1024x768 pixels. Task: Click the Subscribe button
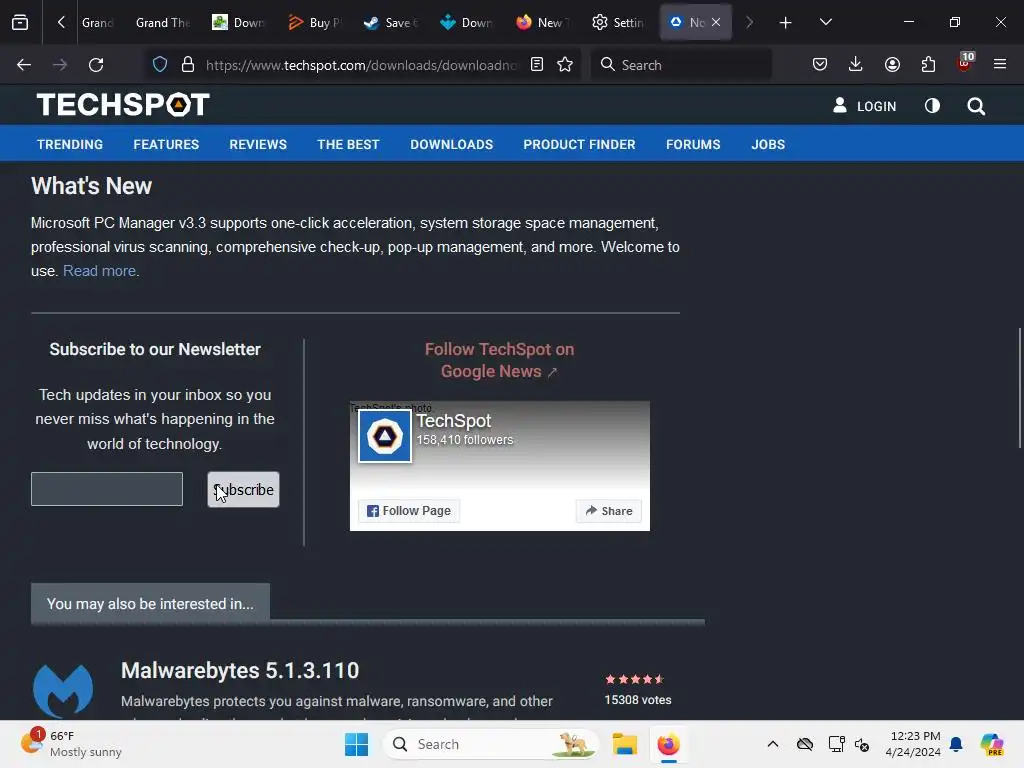(x=243, y=490)
